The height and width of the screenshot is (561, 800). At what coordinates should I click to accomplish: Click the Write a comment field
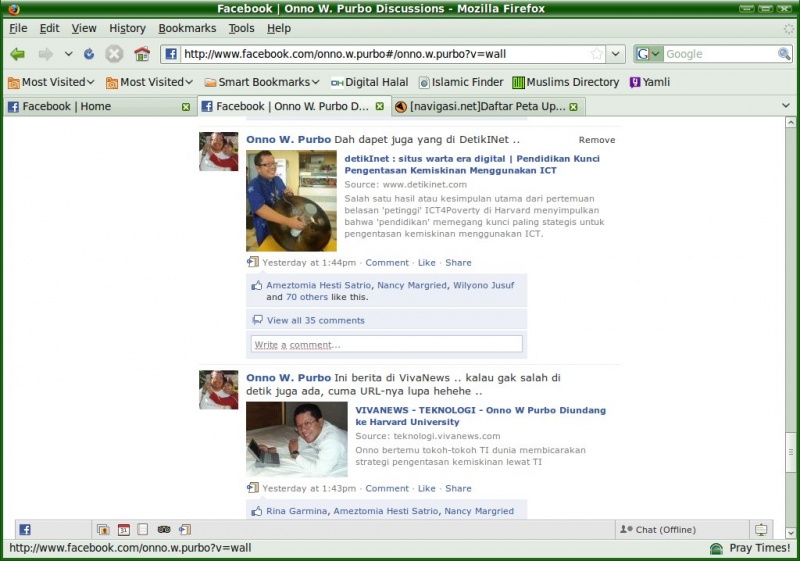tap(386, 344)
